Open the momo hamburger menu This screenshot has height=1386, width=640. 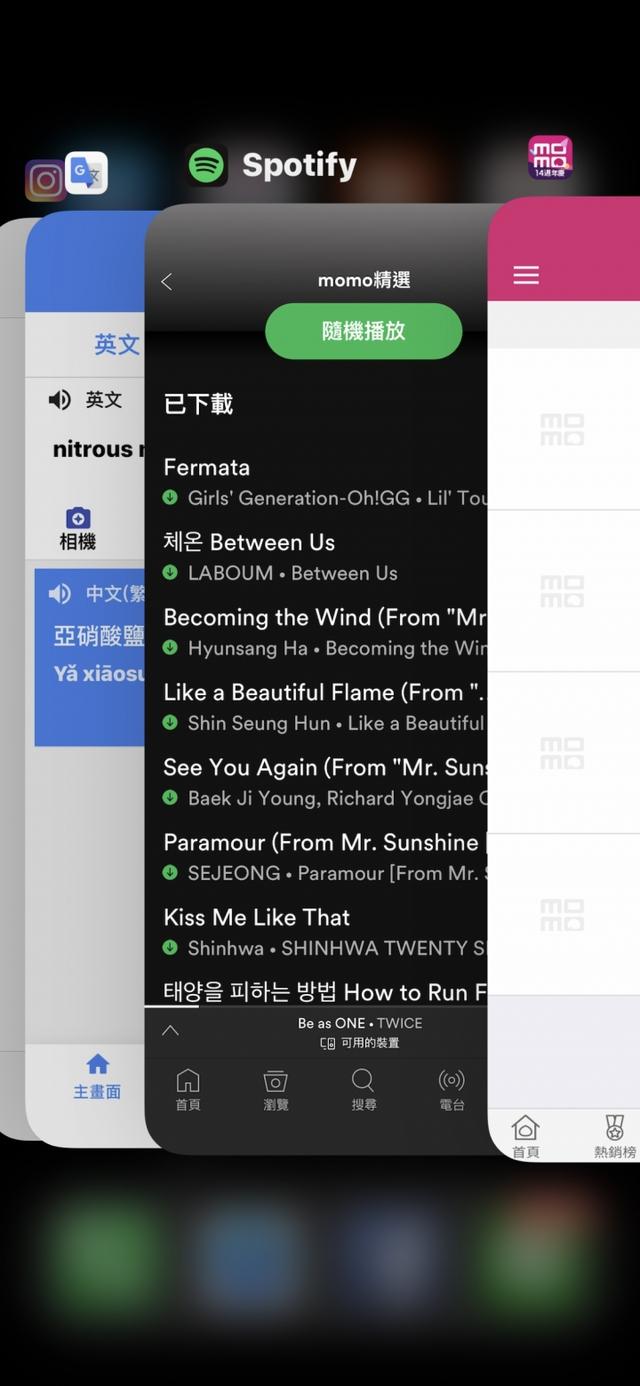click(x=526, y=275)
